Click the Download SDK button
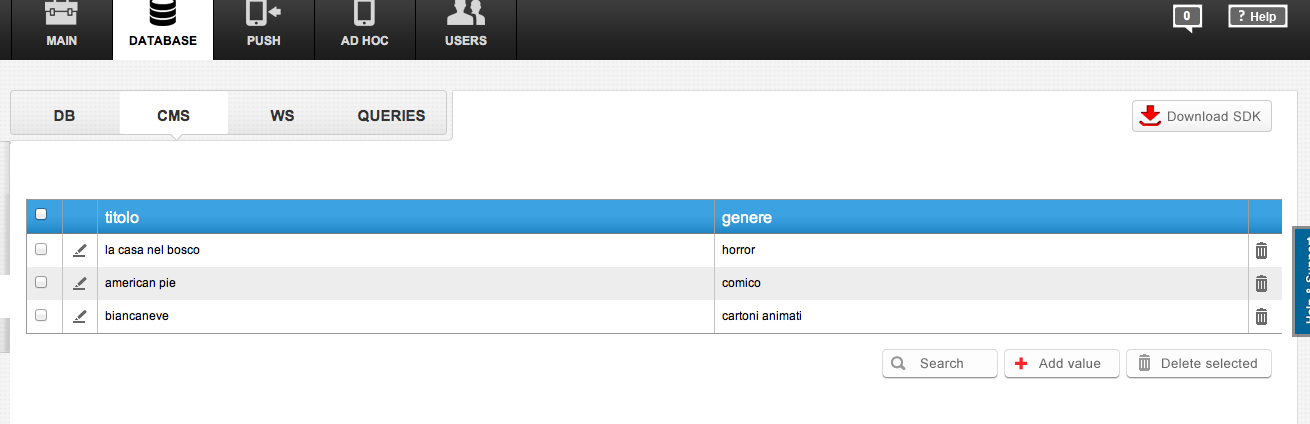 (x=1202, y=116)
